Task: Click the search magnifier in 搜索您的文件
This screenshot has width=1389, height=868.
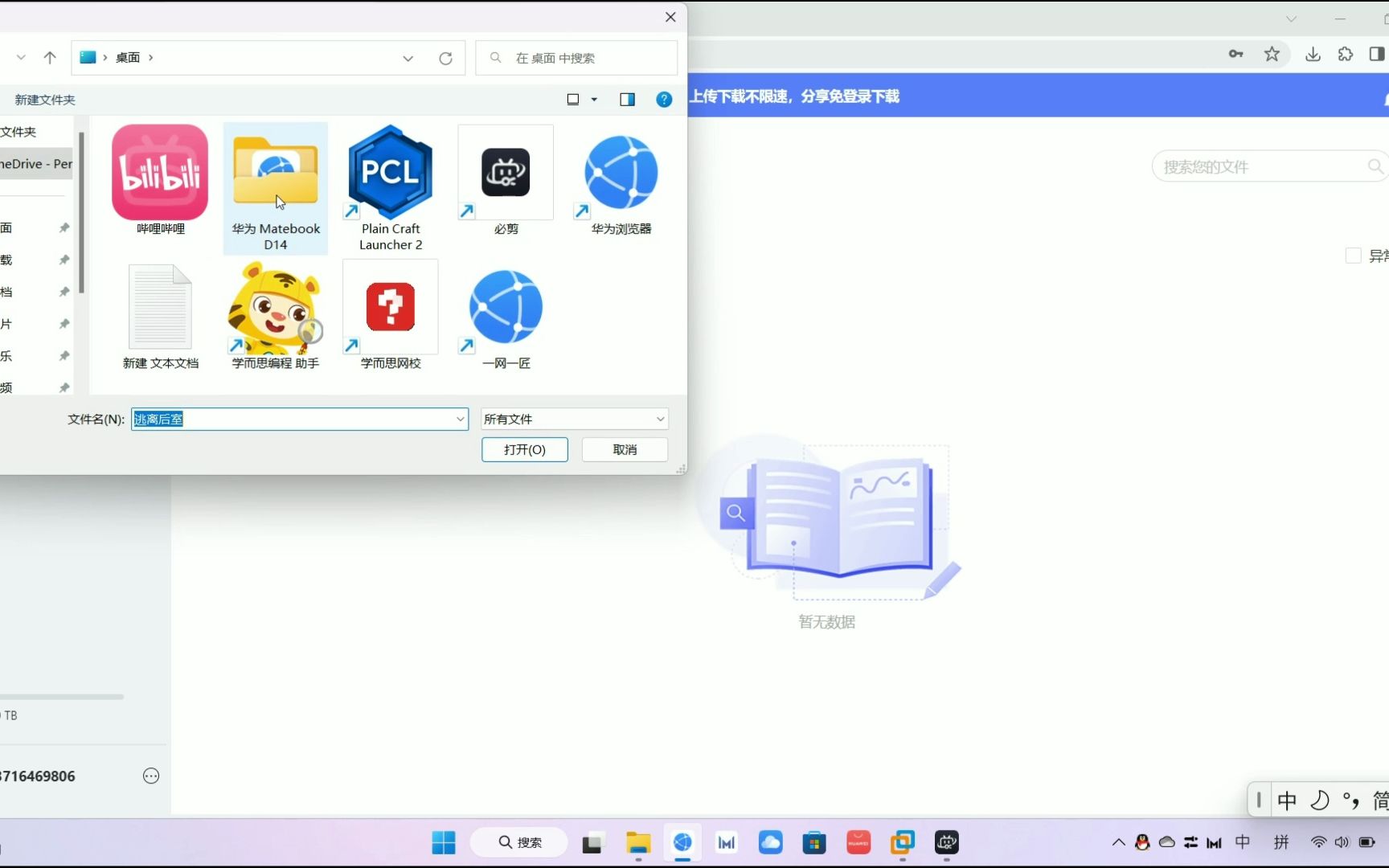Action: 1375,166
